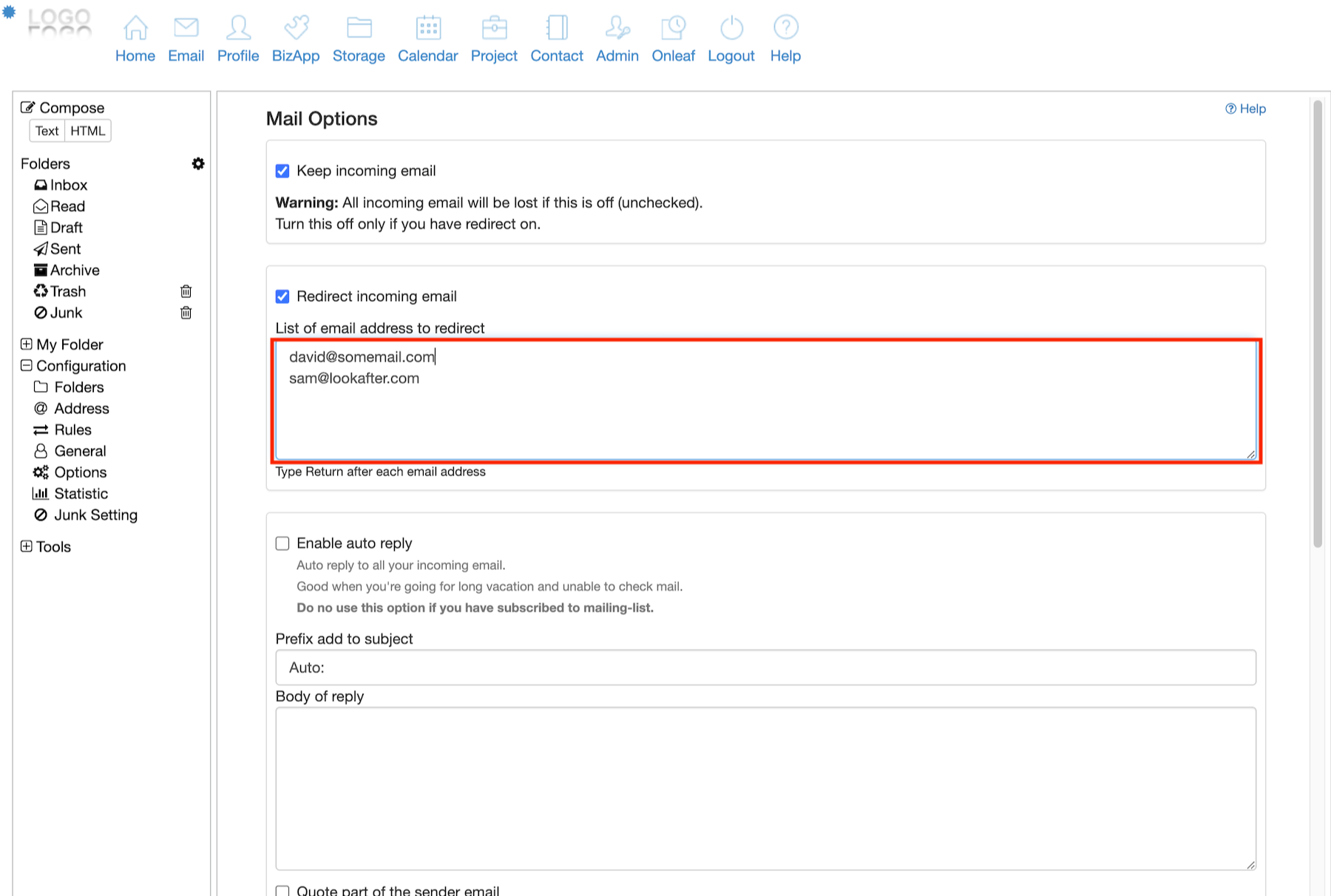Enable auto reply checkbox

point(282,543)
